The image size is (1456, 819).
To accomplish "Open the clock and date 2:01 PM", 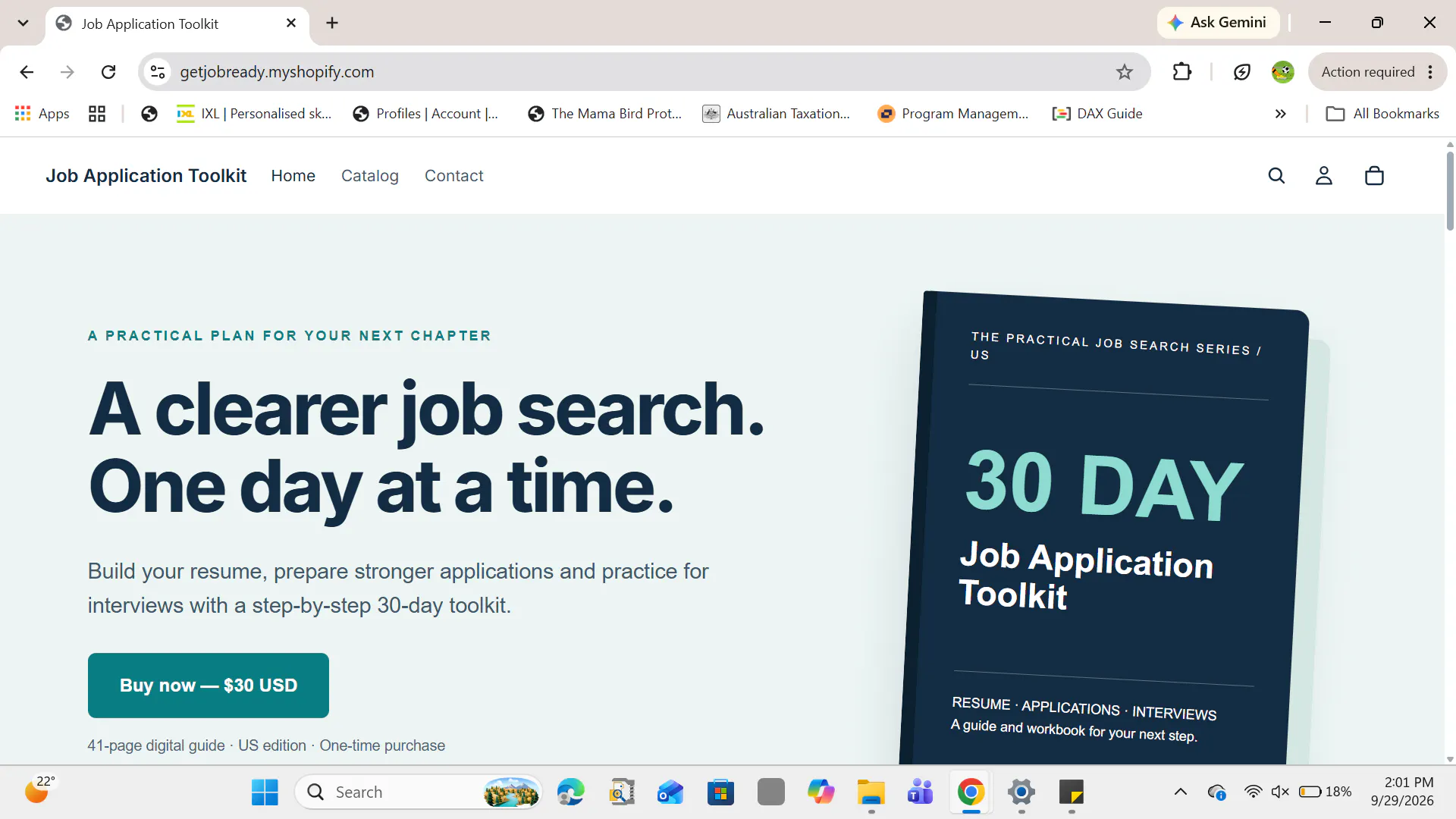I will (x=1402, y=792).
